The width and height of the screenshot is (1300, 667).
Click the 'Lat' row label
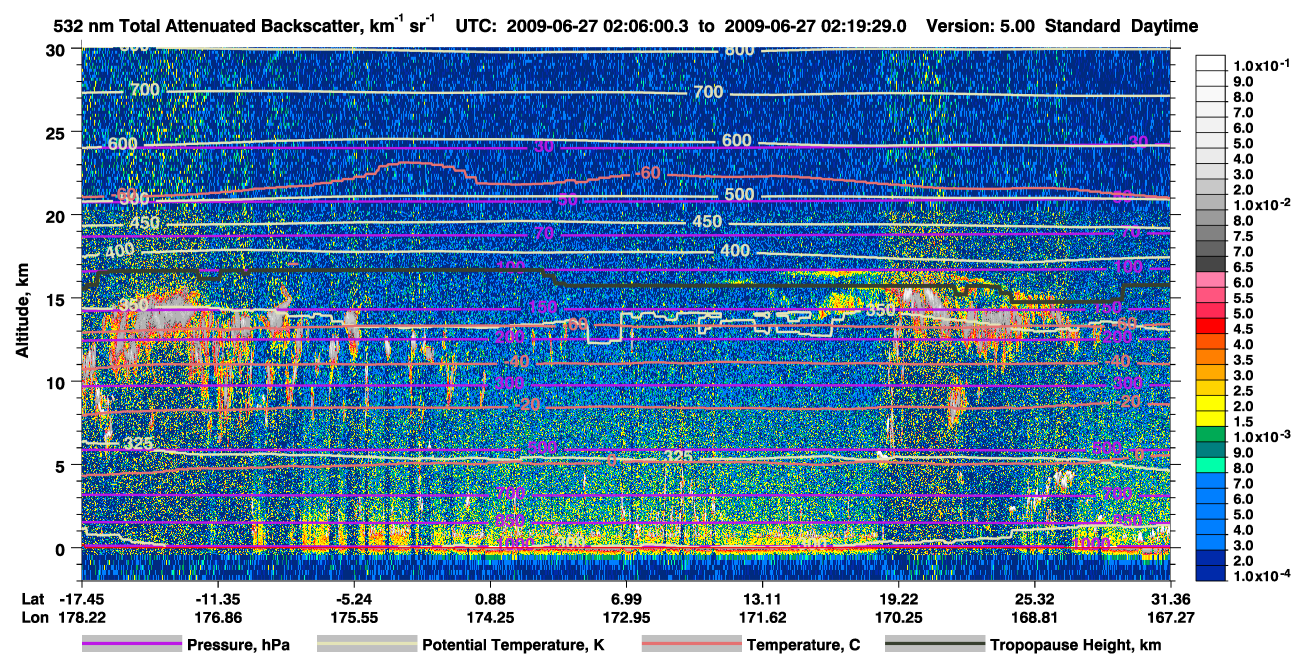[x=33, y=600]
